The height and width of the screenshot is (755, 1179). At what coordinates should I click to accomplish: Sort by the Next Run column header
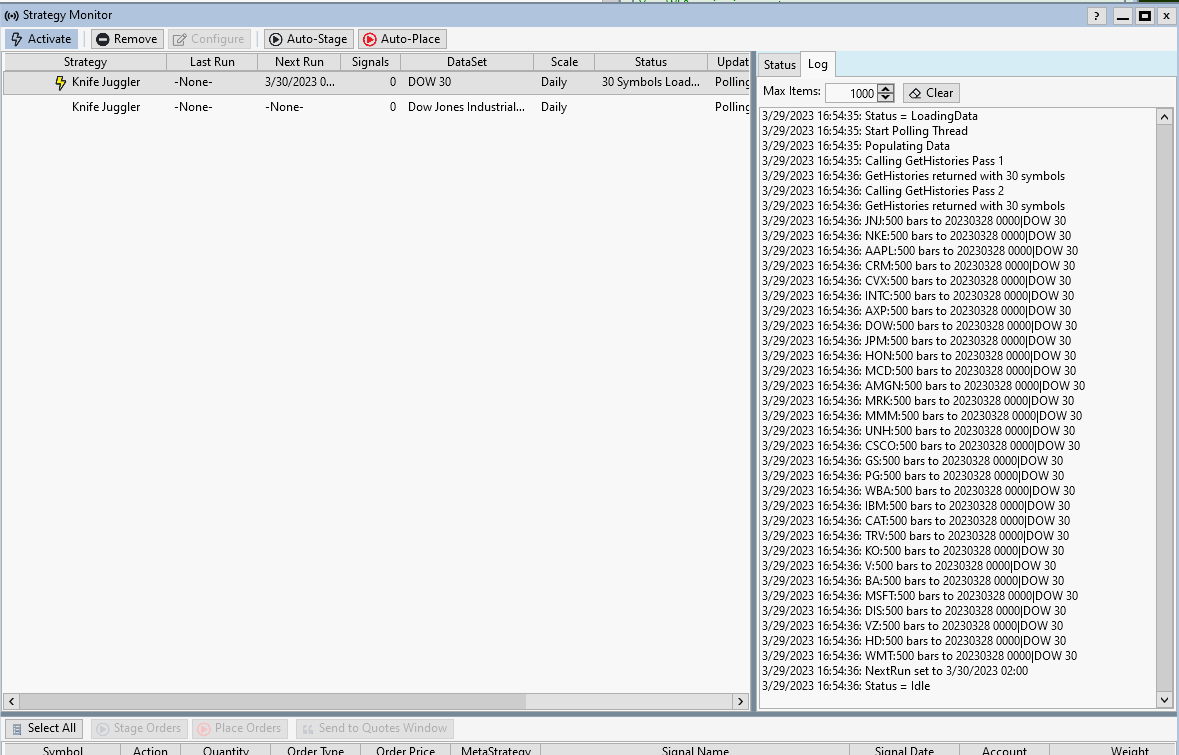point(299,62)
